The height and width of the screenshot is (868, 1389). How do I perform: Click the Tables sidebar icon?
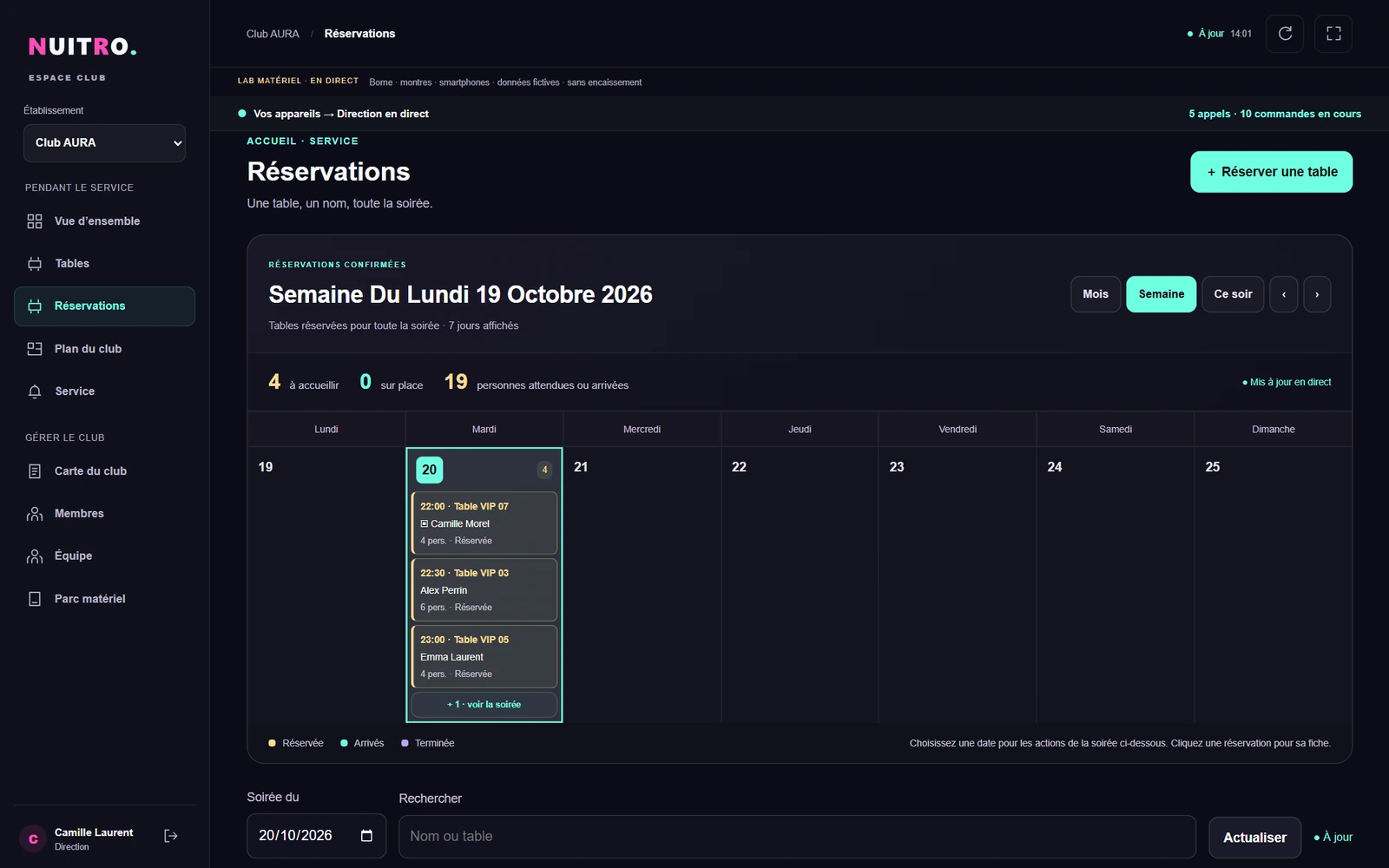click(35, 264)
